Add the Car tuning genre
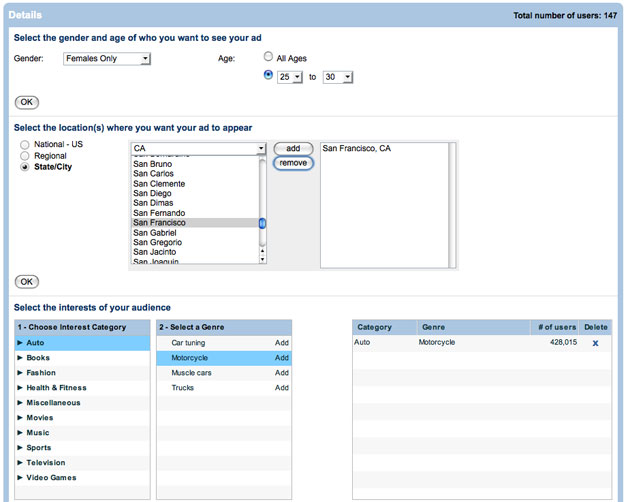 point(282,343)
